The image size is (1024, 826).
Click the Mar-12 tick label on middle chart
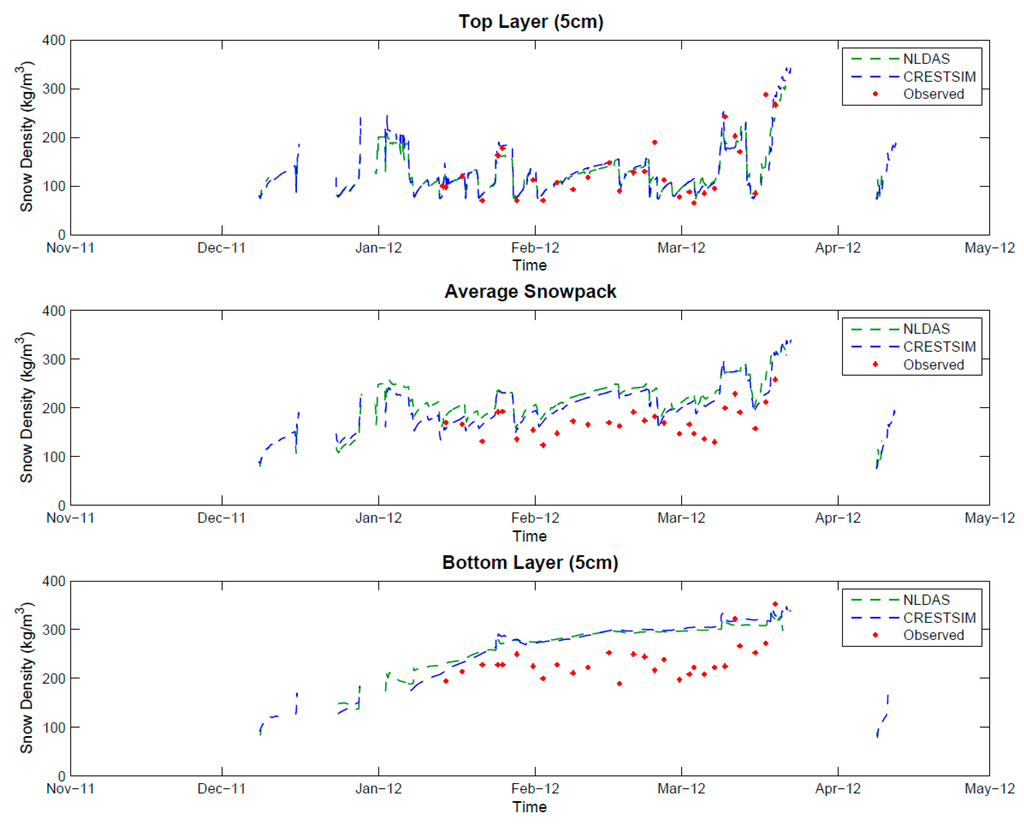tap(682, 518)
